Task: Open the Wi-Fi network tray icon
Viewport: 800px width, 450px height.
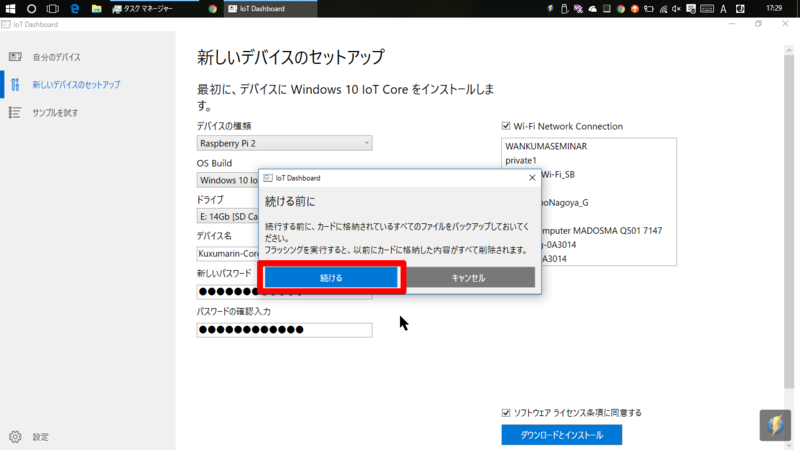Action: [663, 8]
